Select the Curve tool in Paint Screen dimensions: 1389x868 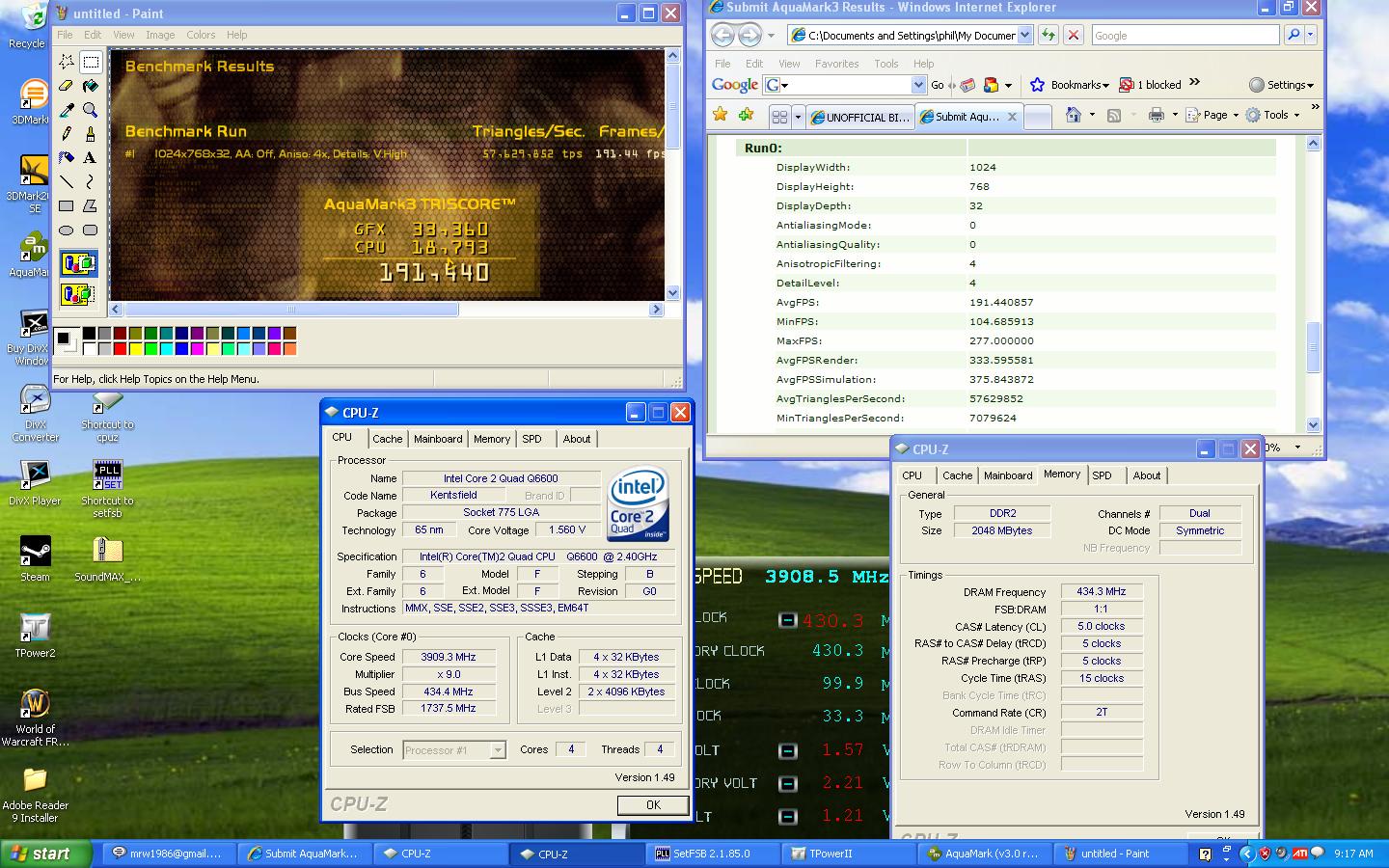(x=91, y=182)
